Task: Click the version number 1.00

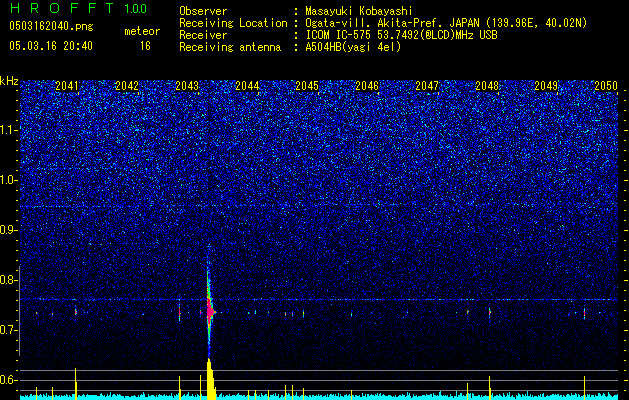Action: (x=136, y=9)
